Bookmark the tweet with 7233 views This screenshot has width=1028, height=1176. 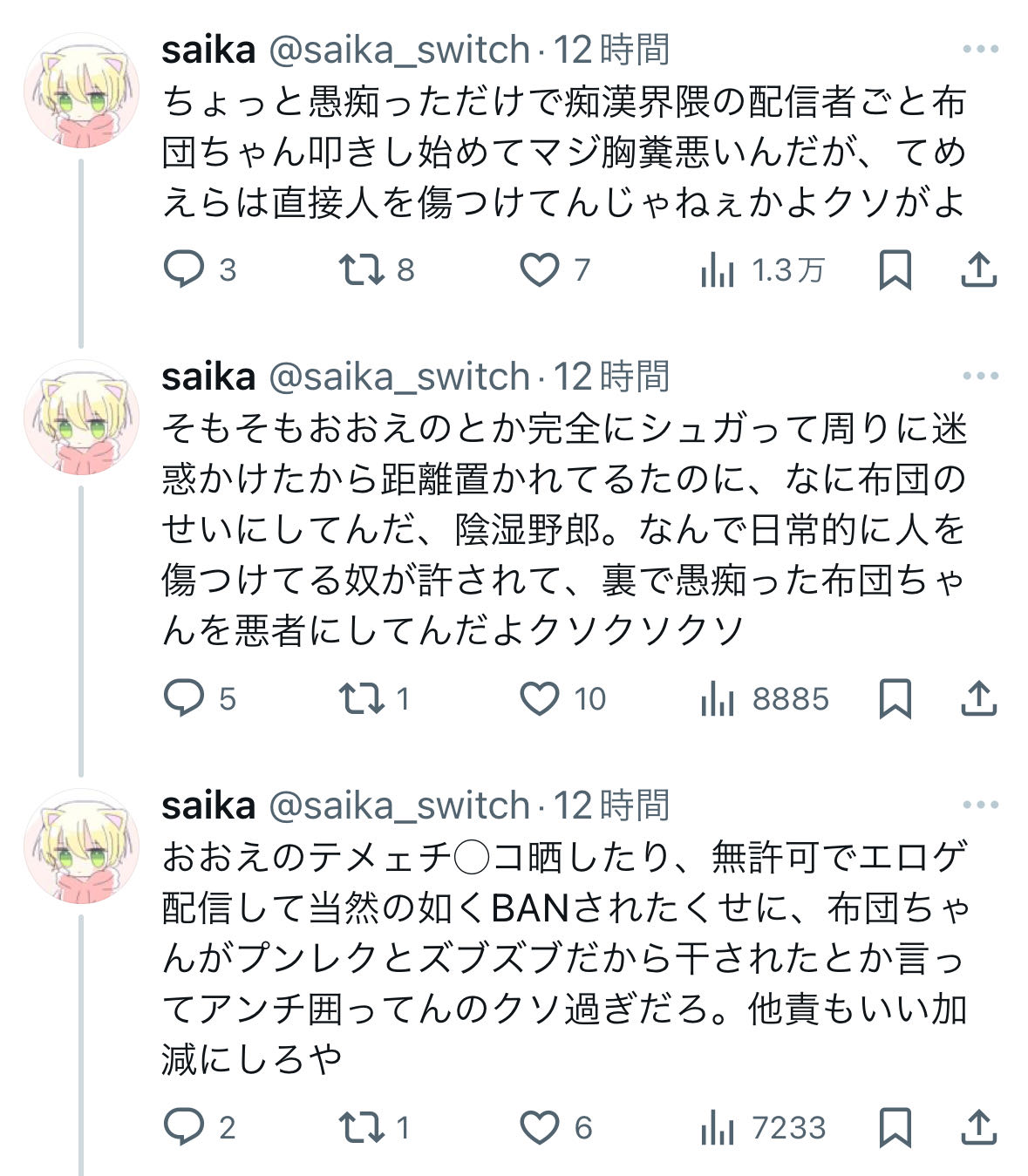895,1127
